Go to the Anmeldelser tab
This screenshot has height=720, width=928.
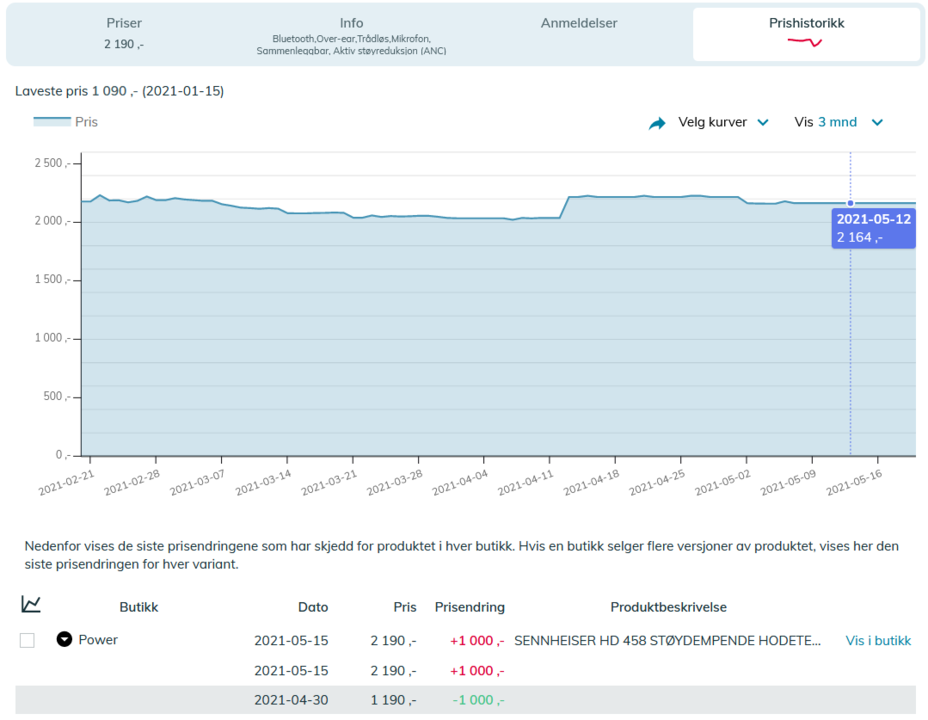(579, 23)
